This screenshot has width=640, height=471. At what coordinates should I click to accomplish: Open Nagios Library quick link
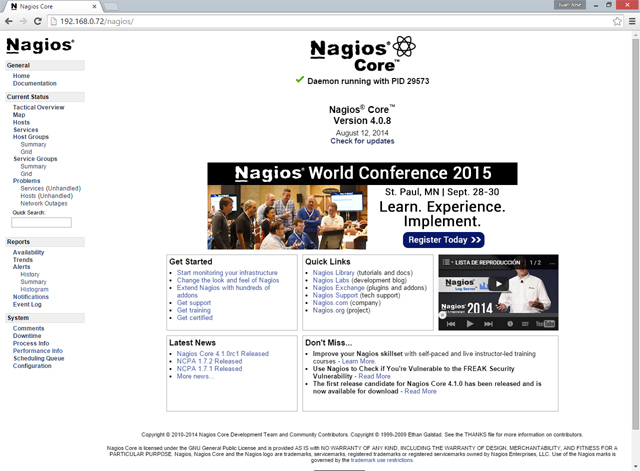[333, 273]
